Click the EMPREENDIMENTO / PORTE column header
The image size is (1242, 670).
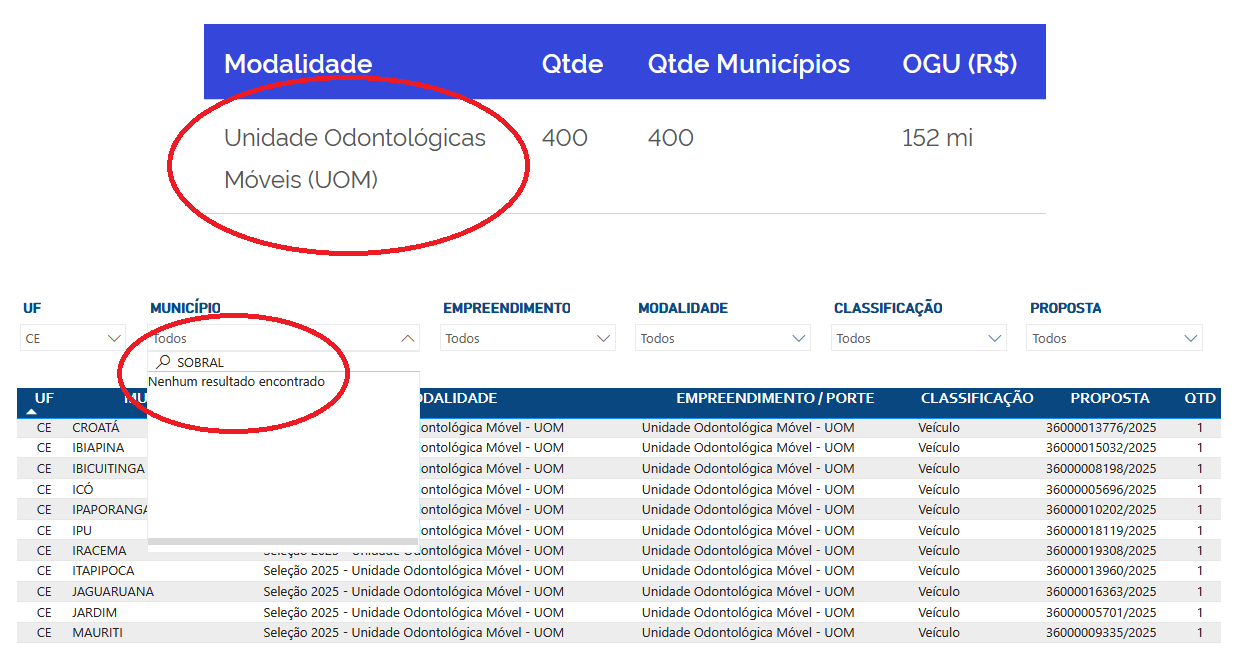[x=775, y=398]
